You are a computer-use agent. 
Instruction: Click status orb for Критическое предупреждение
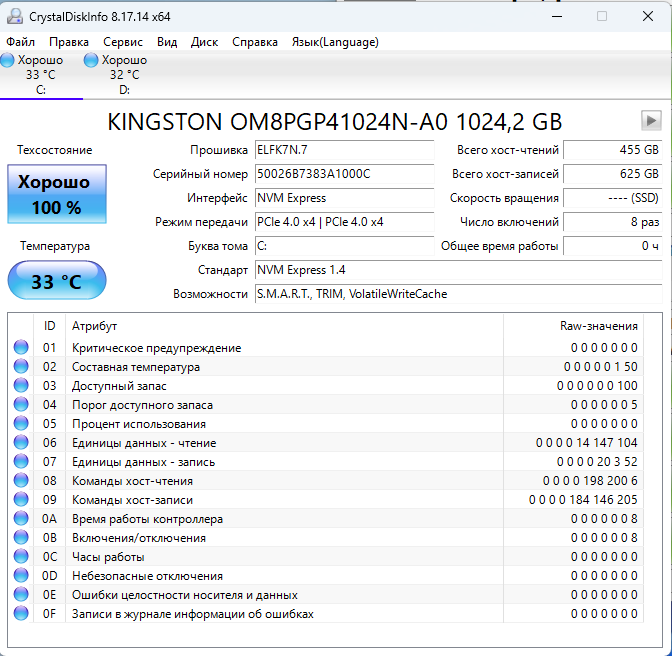pyautogui.click(x=21, y=348)
